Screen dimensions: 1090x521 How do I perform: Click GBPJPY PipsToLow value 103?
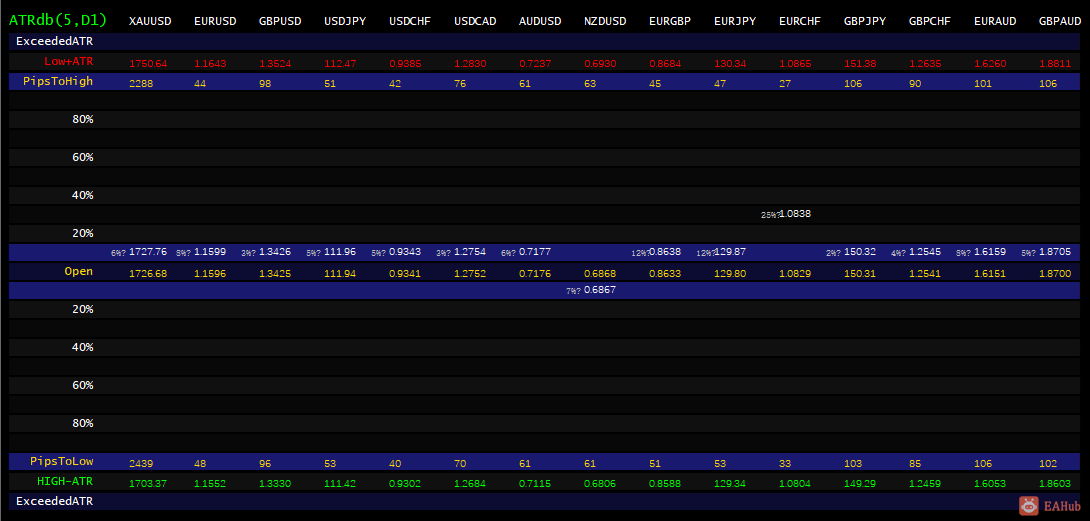tap(853, 463)
